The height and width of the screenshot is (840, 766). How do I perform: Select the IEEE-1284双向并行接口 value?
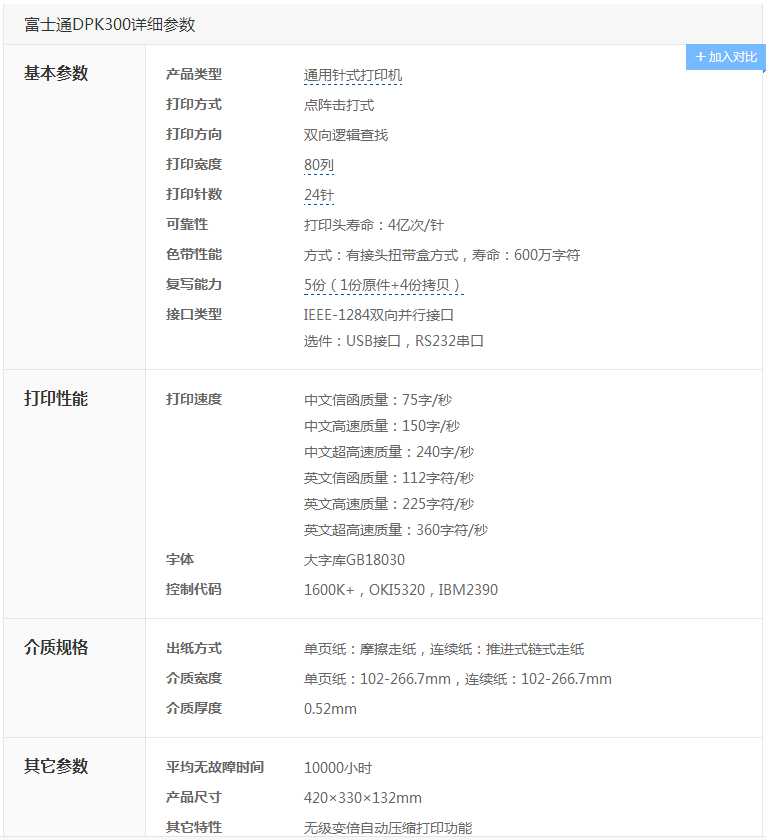pos(379,316)
